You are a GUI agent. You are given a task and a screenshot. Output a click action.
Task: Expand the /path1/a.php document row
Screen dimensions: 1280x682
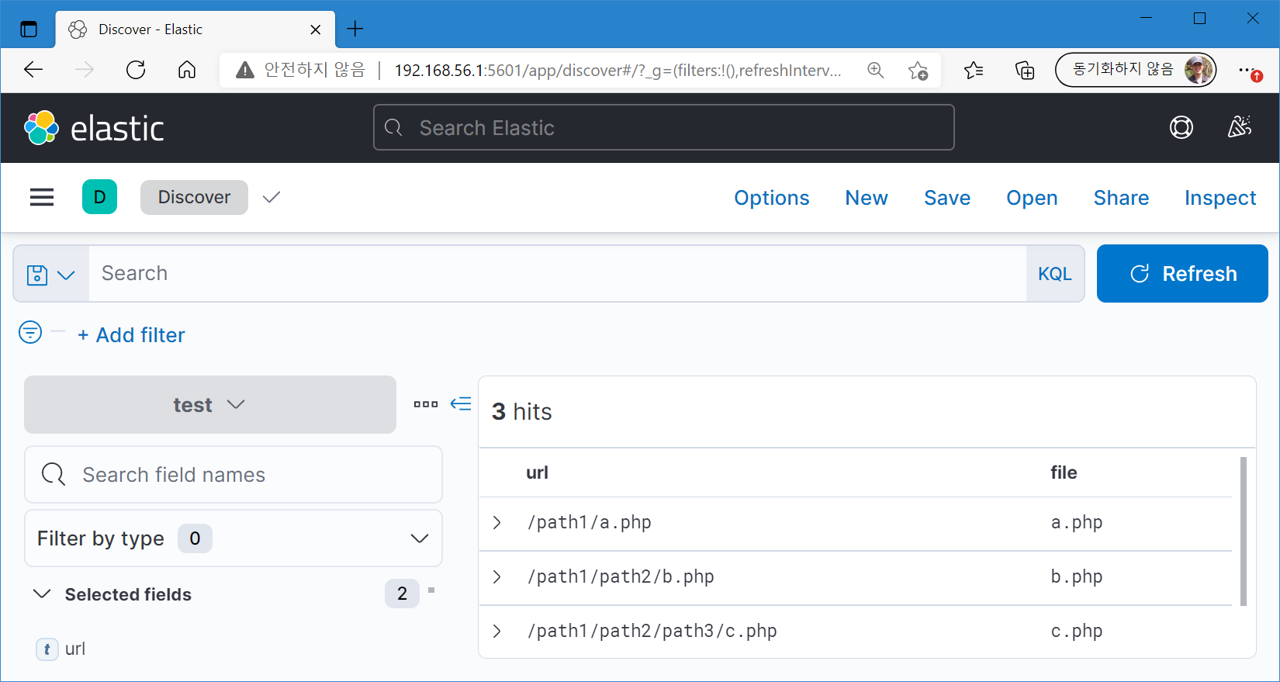point(497,523)
